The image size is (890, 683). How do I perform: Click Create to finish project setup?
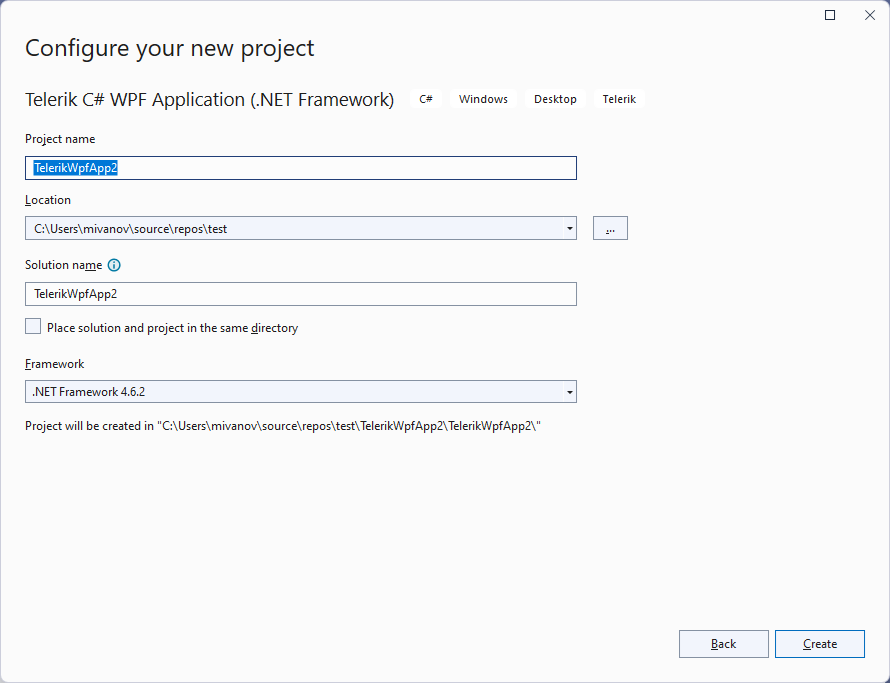pyautogui.click(x=819, y=644)
